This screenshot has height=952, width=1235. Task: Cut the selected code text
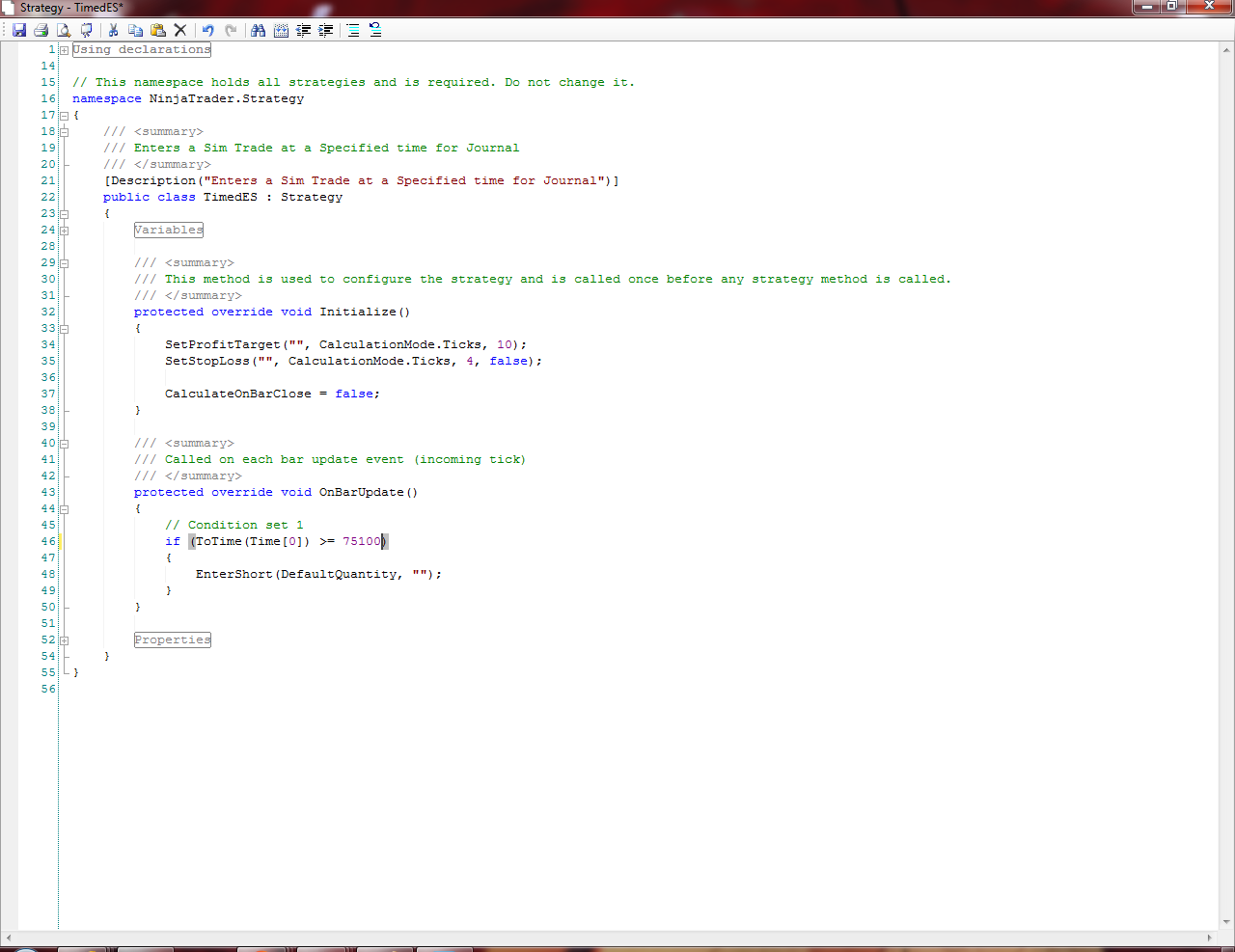113,30
